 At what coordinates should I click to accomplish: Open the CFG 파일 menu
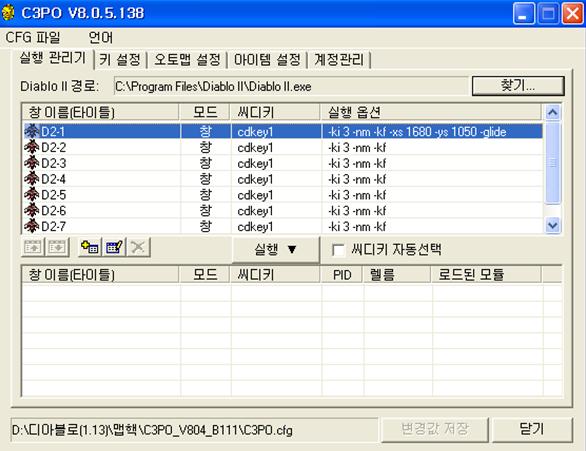33,37
